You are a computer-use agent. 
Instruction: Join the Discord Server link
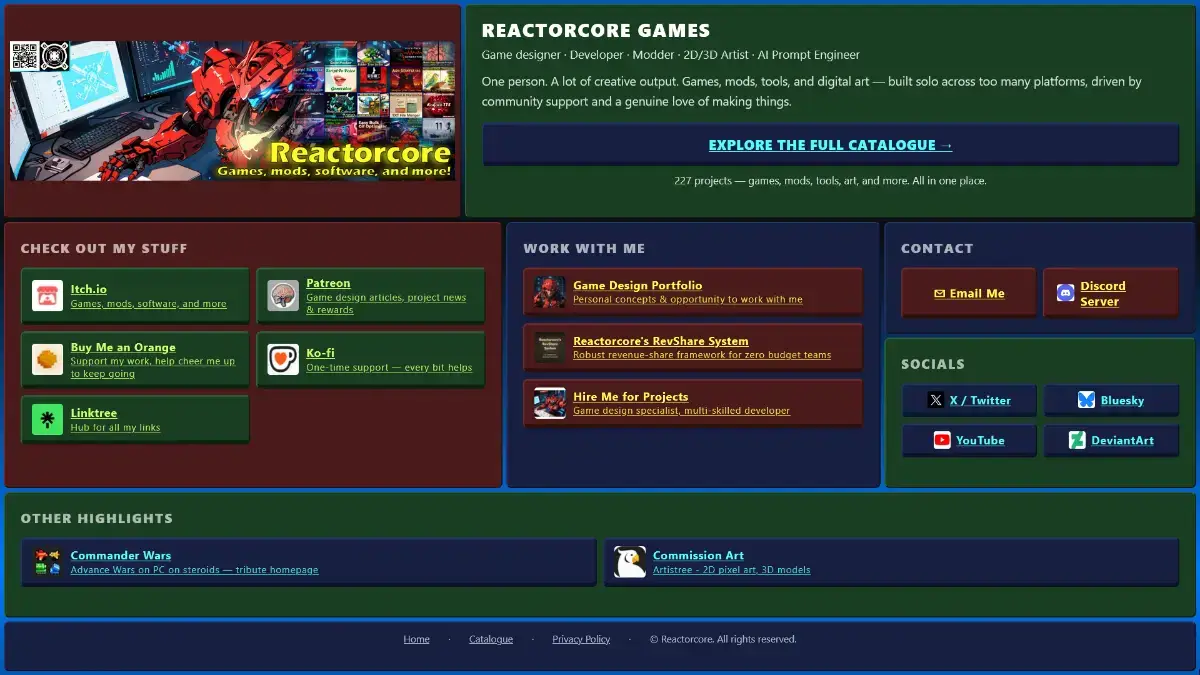pos(1103,294)
